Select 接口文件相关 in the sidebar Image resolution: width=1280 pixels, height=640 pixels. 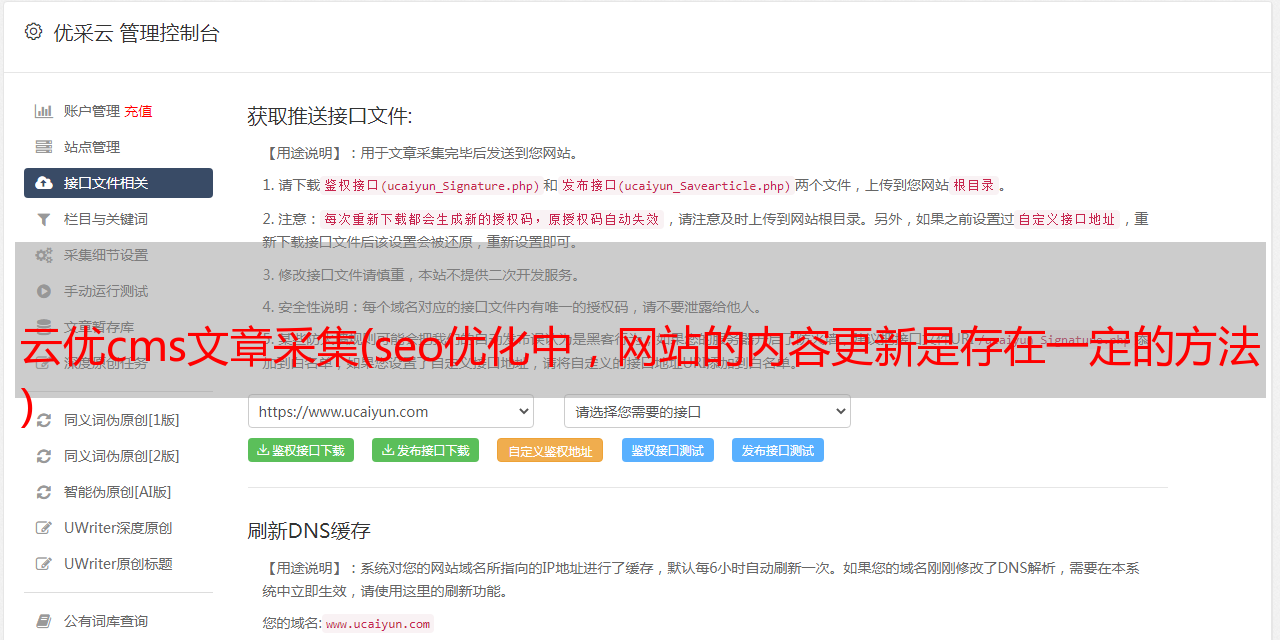click(x=118, y=183)
